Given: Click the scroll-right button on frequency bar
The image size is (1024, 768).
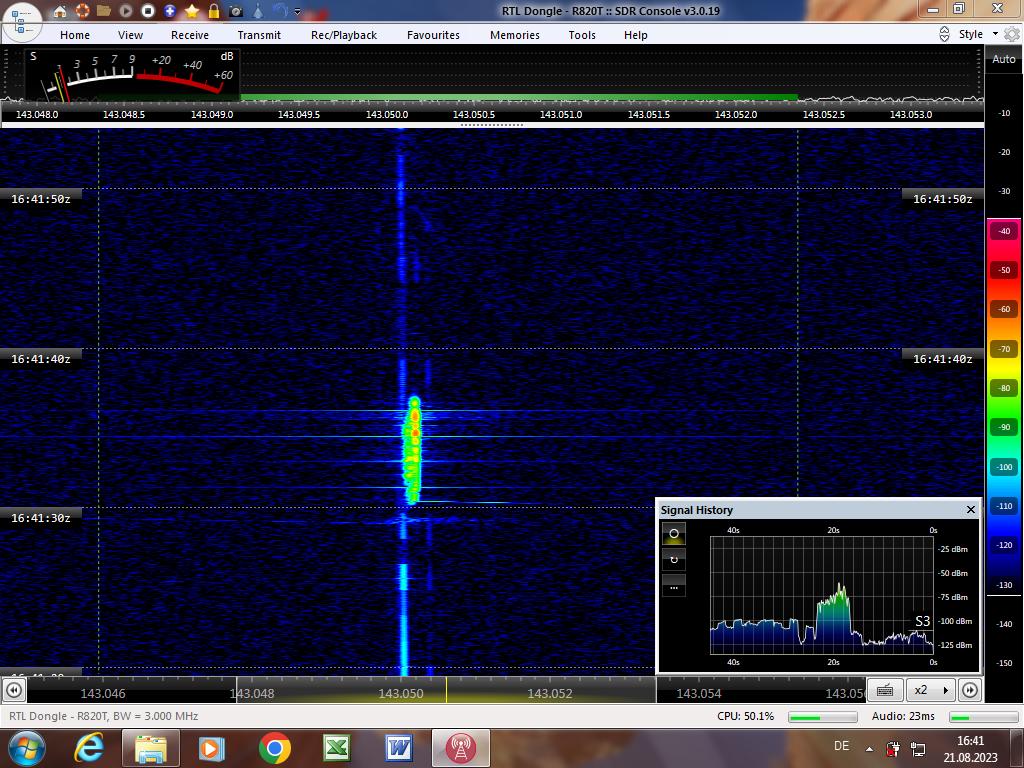Looking at the screenshot, I should point(970,690).
